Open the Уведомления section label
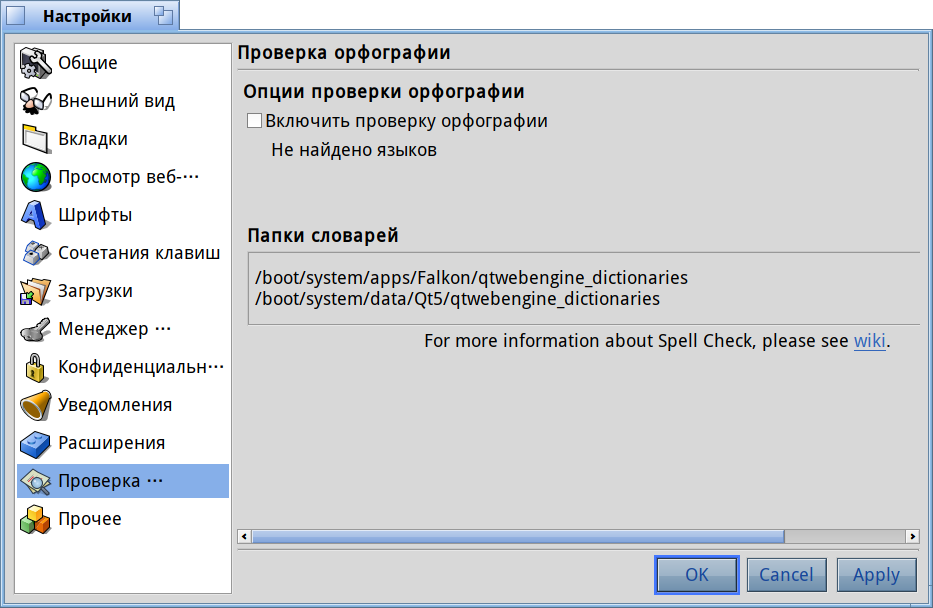933x608 pixels. [x=115, y=406]
